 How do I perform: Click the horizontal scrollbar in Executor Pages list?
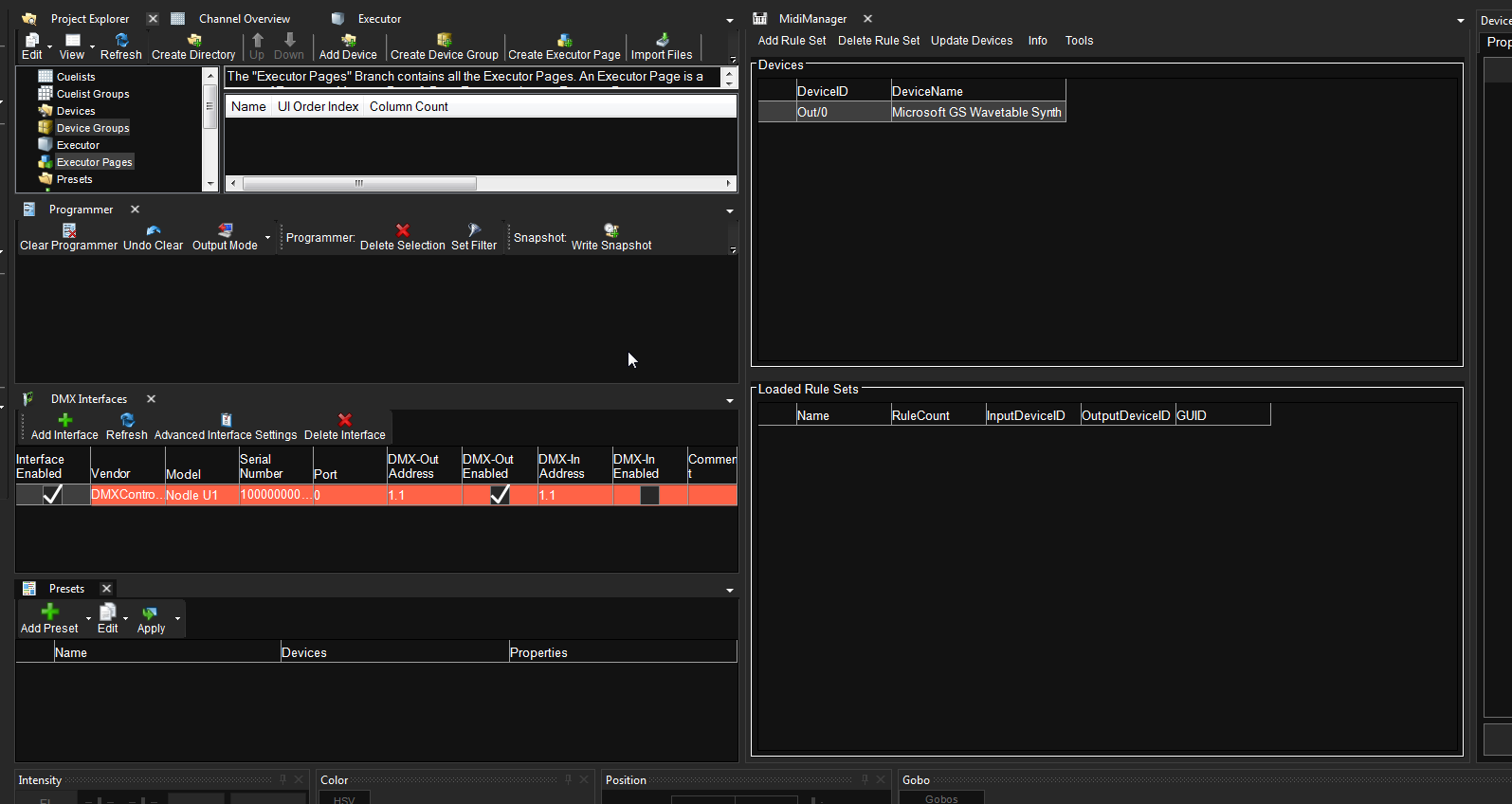(x=360, y=184)
